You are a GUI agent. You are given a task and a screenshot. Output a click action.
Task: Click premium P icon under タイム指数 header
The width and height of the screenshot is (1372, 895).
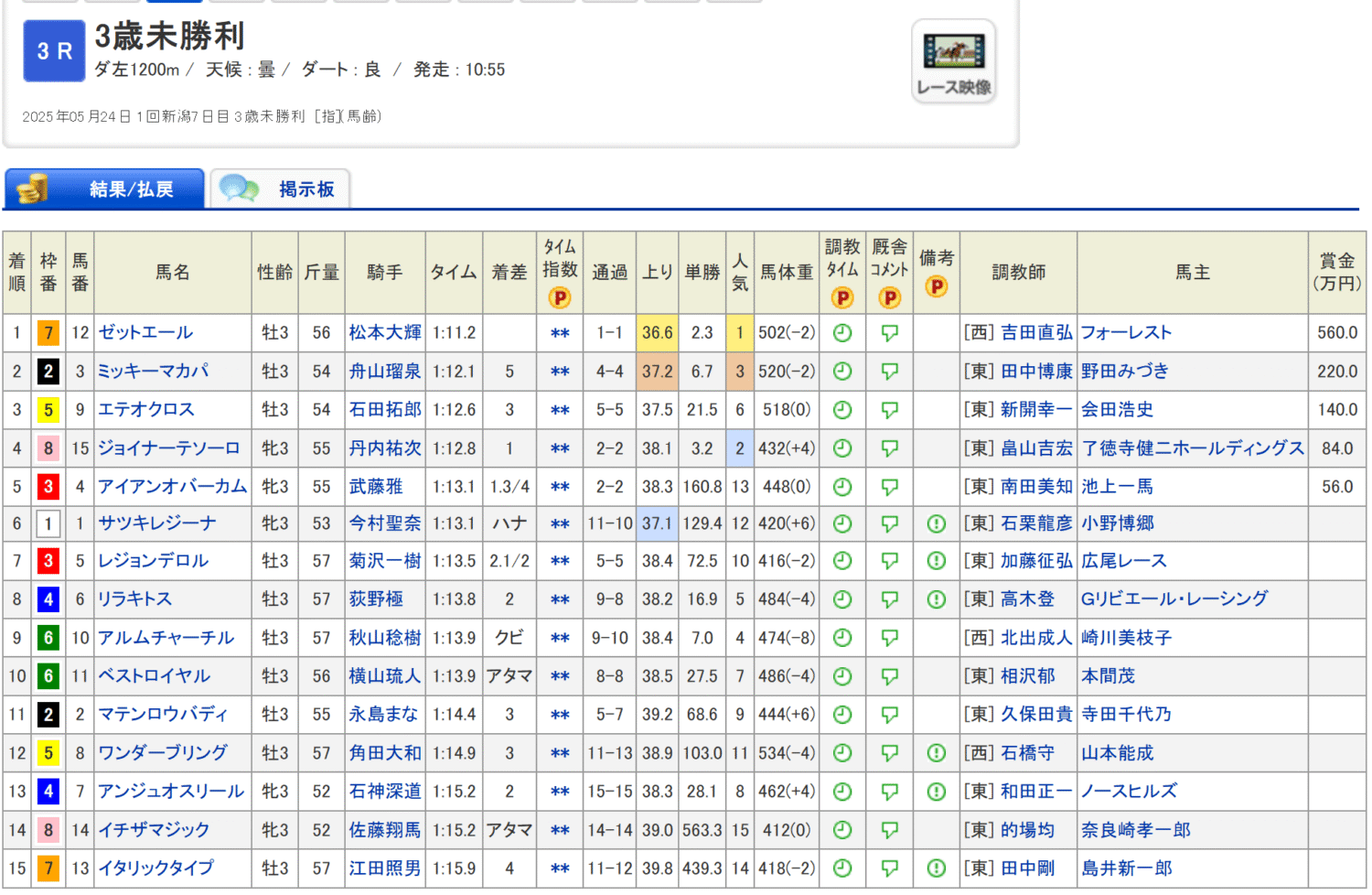pyautogui.click(x=559, y=297)
